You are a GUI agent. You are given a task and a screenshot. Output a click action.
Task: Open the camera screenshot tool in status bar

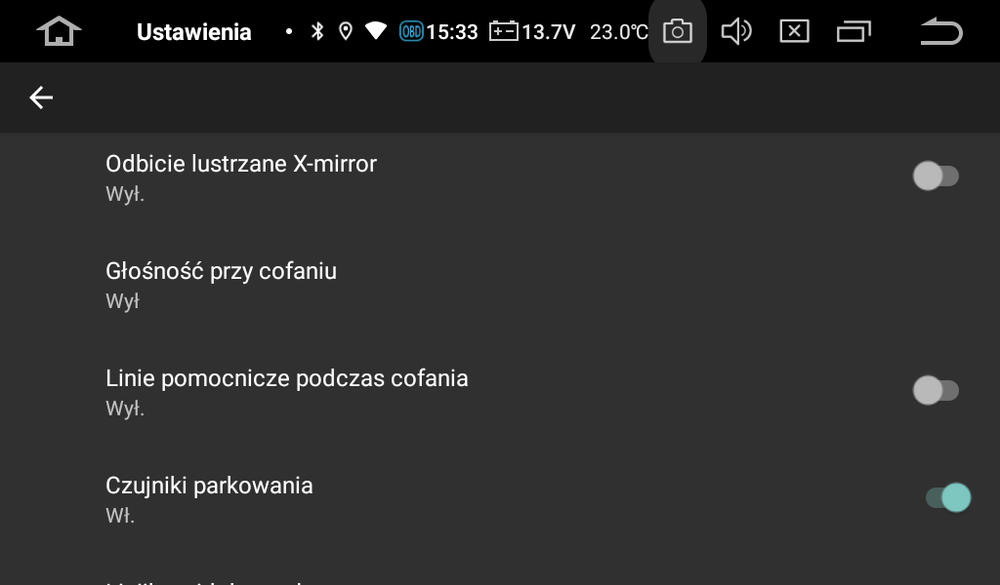pyautogui.click(x=677, y=31)
